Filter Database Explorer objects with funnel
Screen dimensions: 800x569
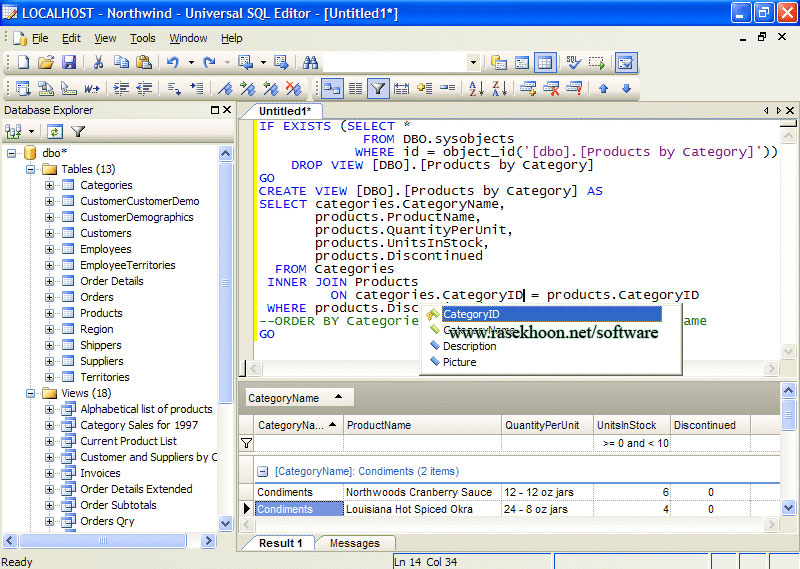[78, 132]
